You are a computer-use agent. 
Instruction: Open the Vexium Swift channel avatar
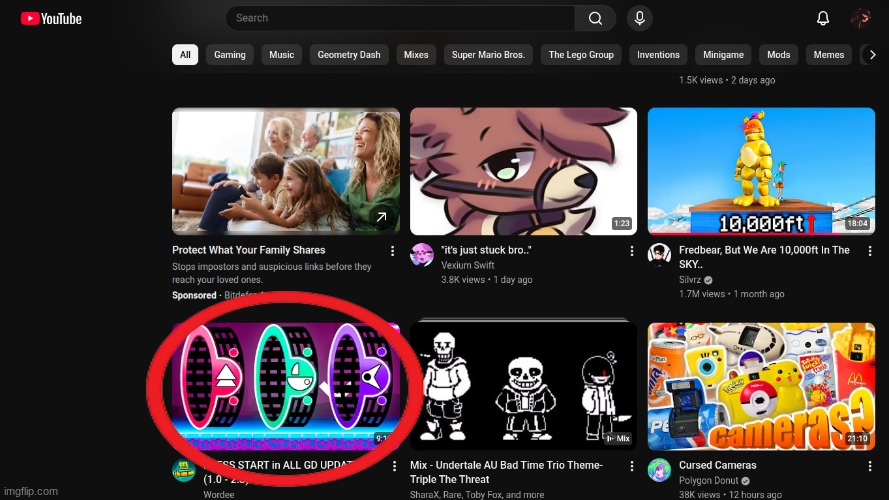(422, 255)
